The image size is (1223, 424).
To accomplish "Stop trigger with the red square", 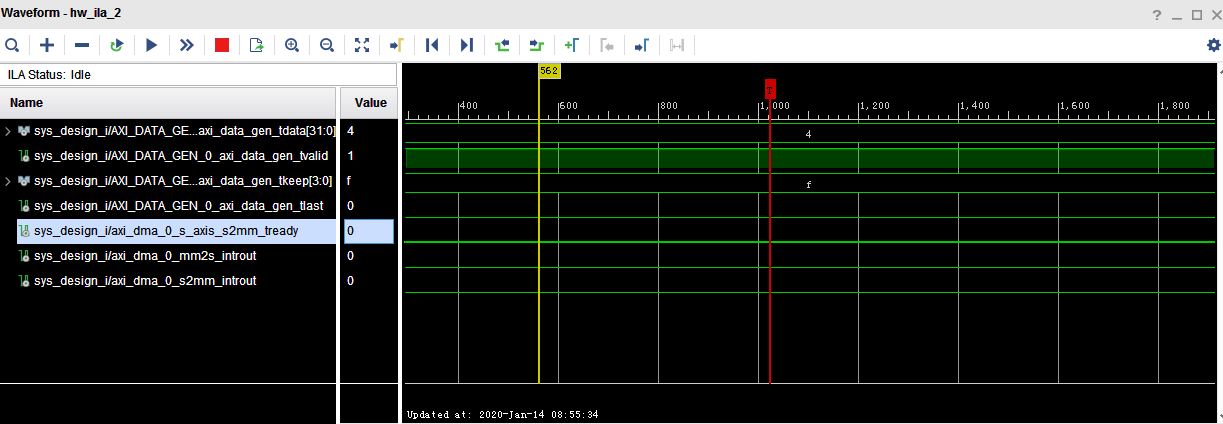I will (222, 45).
